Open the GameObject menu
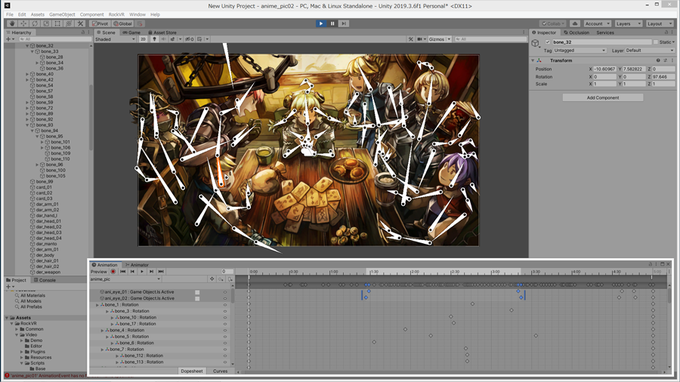 click(62, 14)
